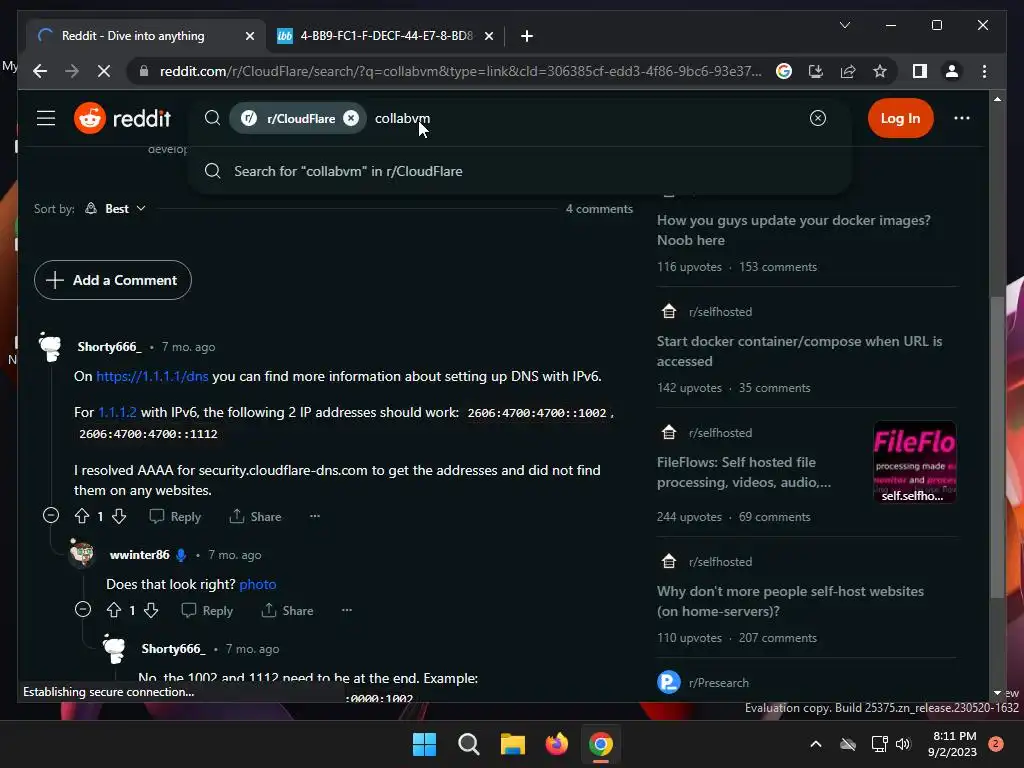The height and width of the screenshot is (768, 1024).
Task: Share this page from the address bar
Action: click(x=848, y=71)
